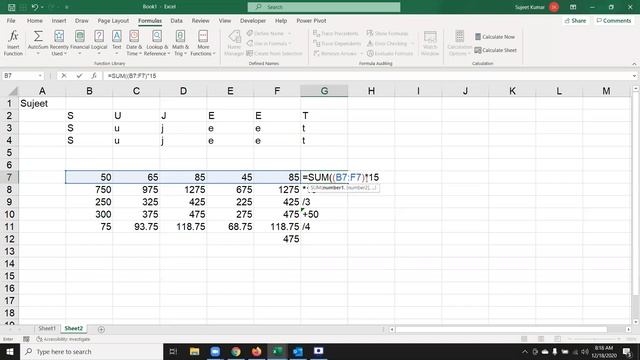640x360 pixels.
Task: Click Trace Precedents
Action: (336, 33)
